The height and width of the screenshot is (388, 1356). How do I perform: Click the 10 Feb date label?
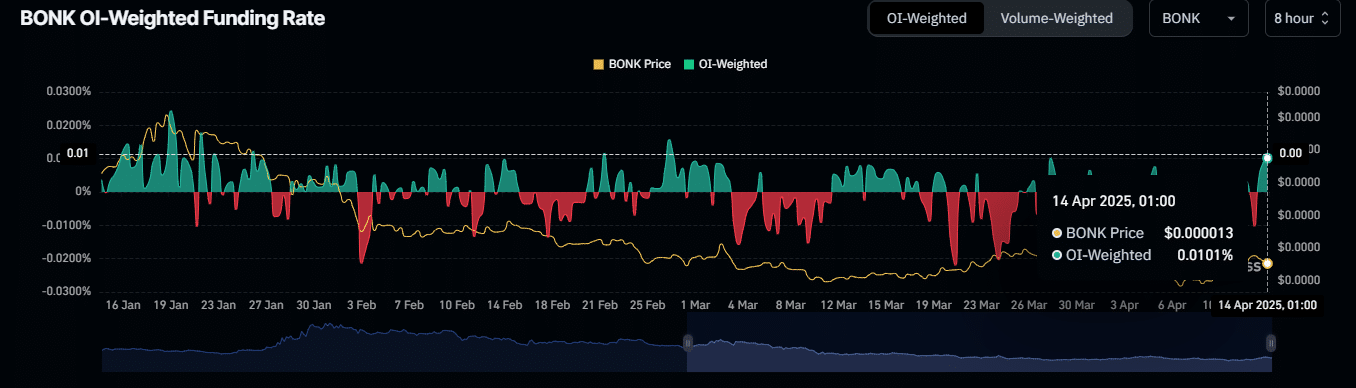click(x=458, y=305)
